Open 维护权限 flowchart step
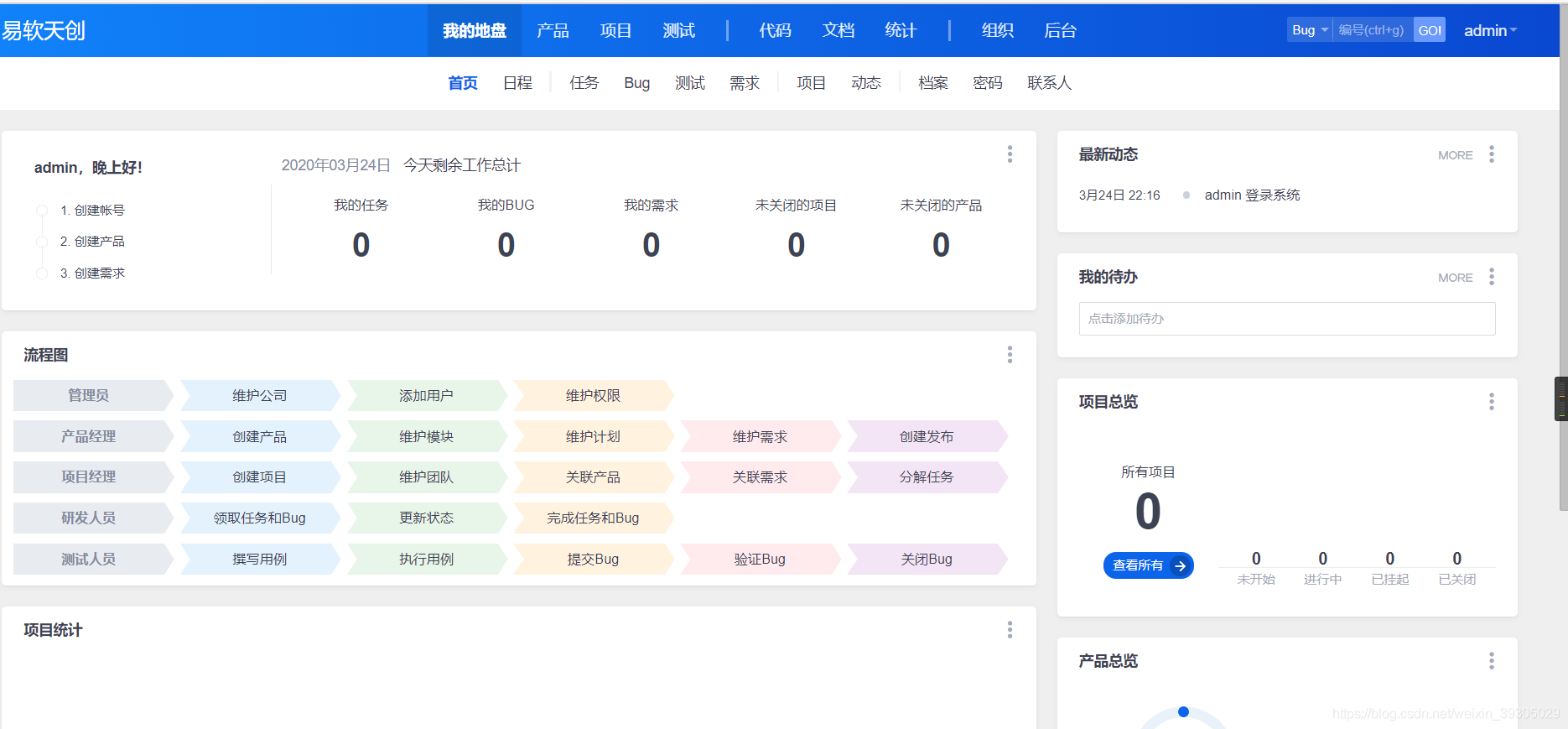 tap(593, 395)
